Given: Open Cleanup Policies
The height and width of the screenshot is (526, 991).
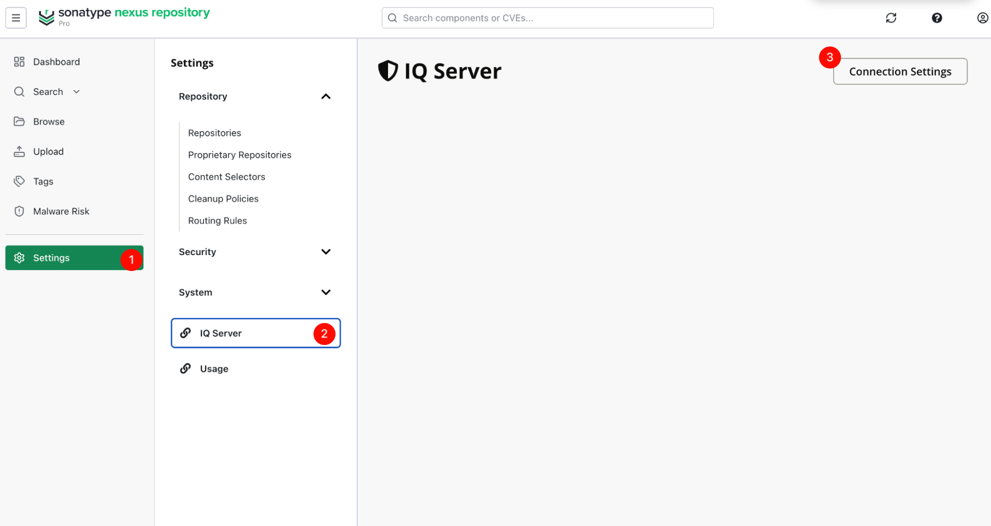Looking at the screenshot, I should [223, 199].
